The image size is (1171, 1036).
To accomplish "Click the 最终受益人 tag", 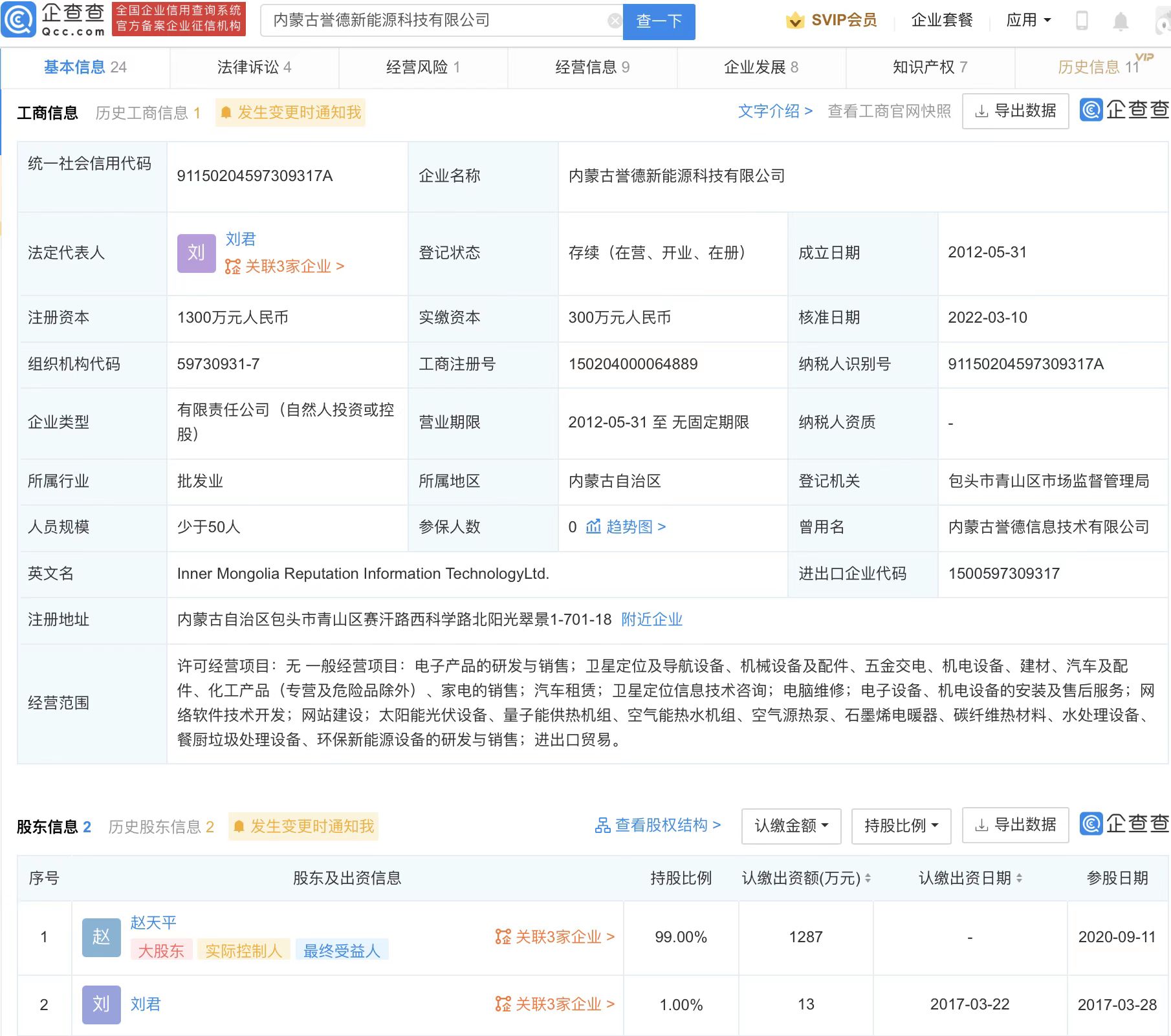I will point(342,951).
